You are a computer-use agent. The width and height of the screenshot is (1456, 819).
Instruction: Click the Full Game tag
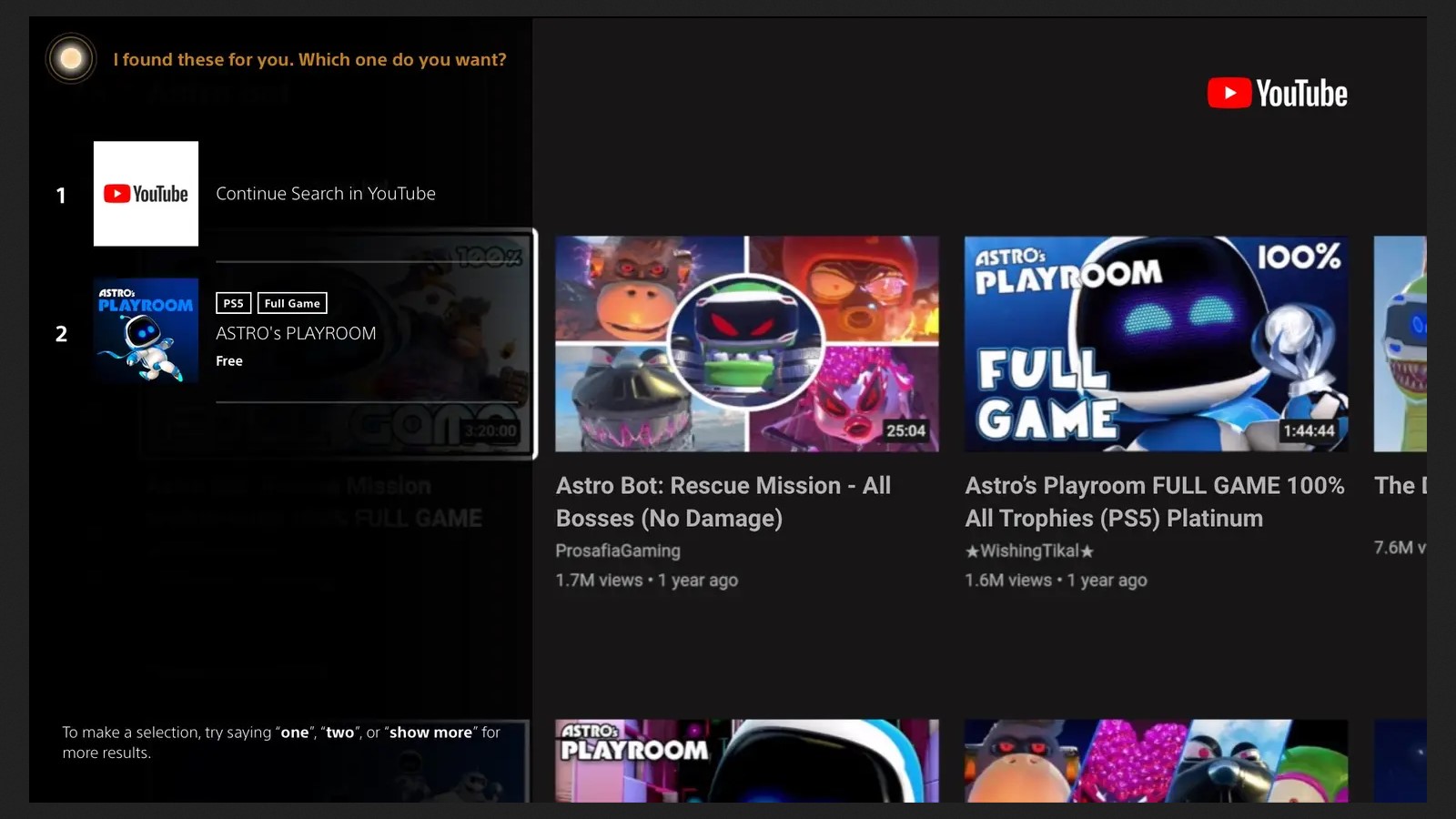tap(292, 303)
